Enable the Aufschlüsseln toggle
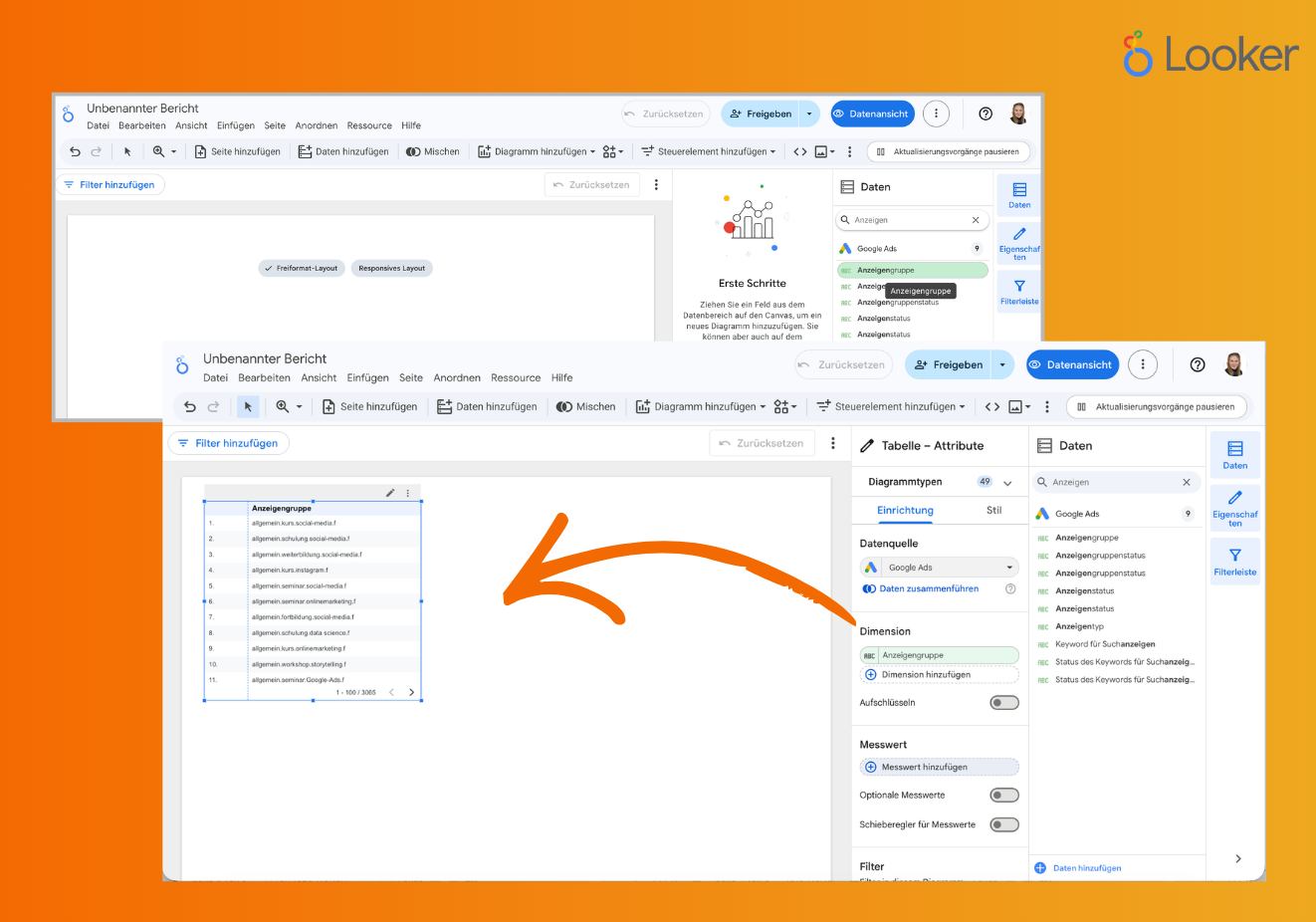This screenshot has width=1316, height=922. (x=1004, y=702)
